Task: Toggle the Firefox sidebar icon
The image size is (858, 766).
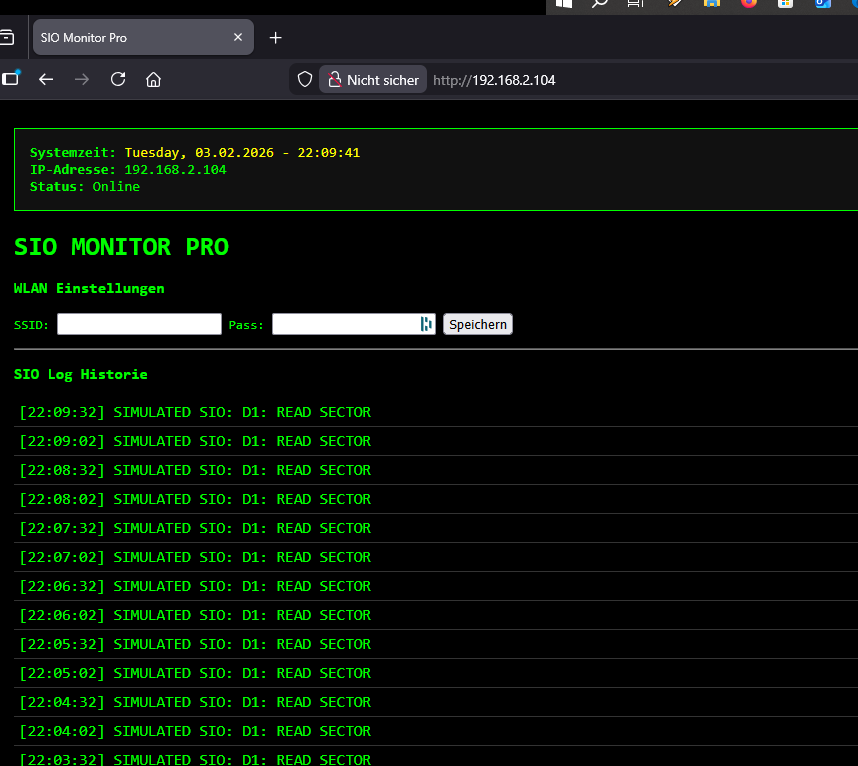Action: tap(10, 79)
